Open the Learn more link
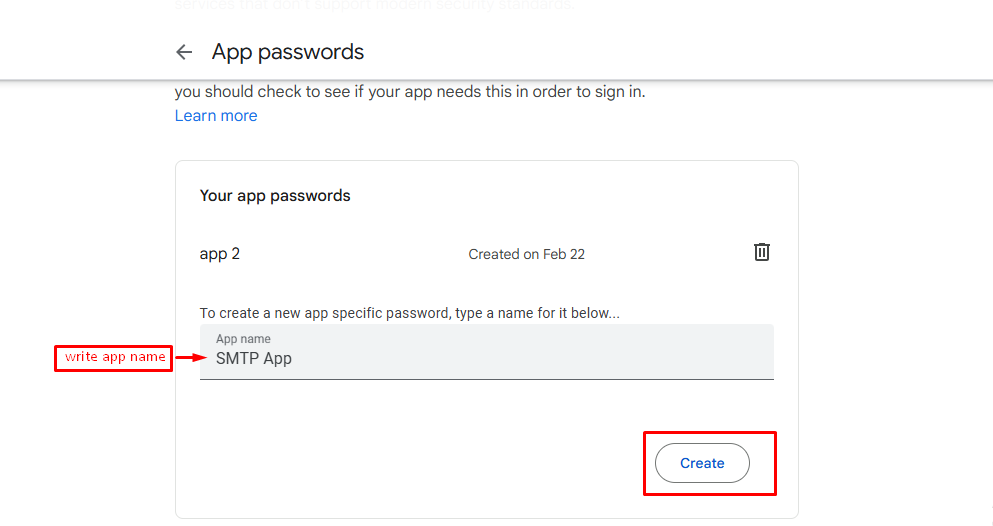 (216, 116)
